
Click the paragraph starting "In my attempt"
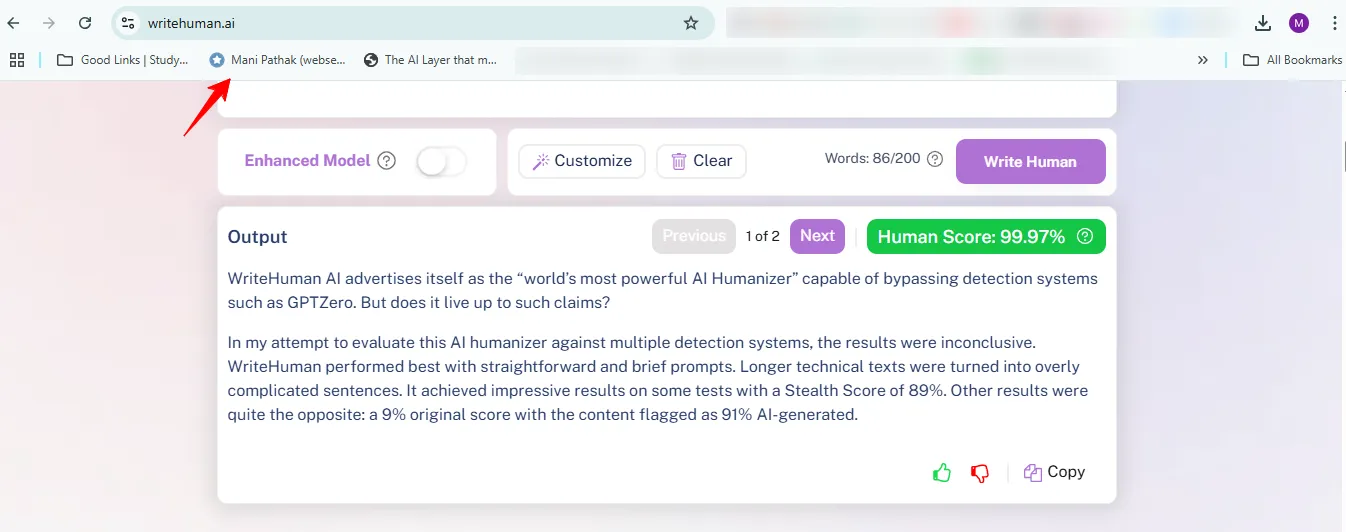658,378
